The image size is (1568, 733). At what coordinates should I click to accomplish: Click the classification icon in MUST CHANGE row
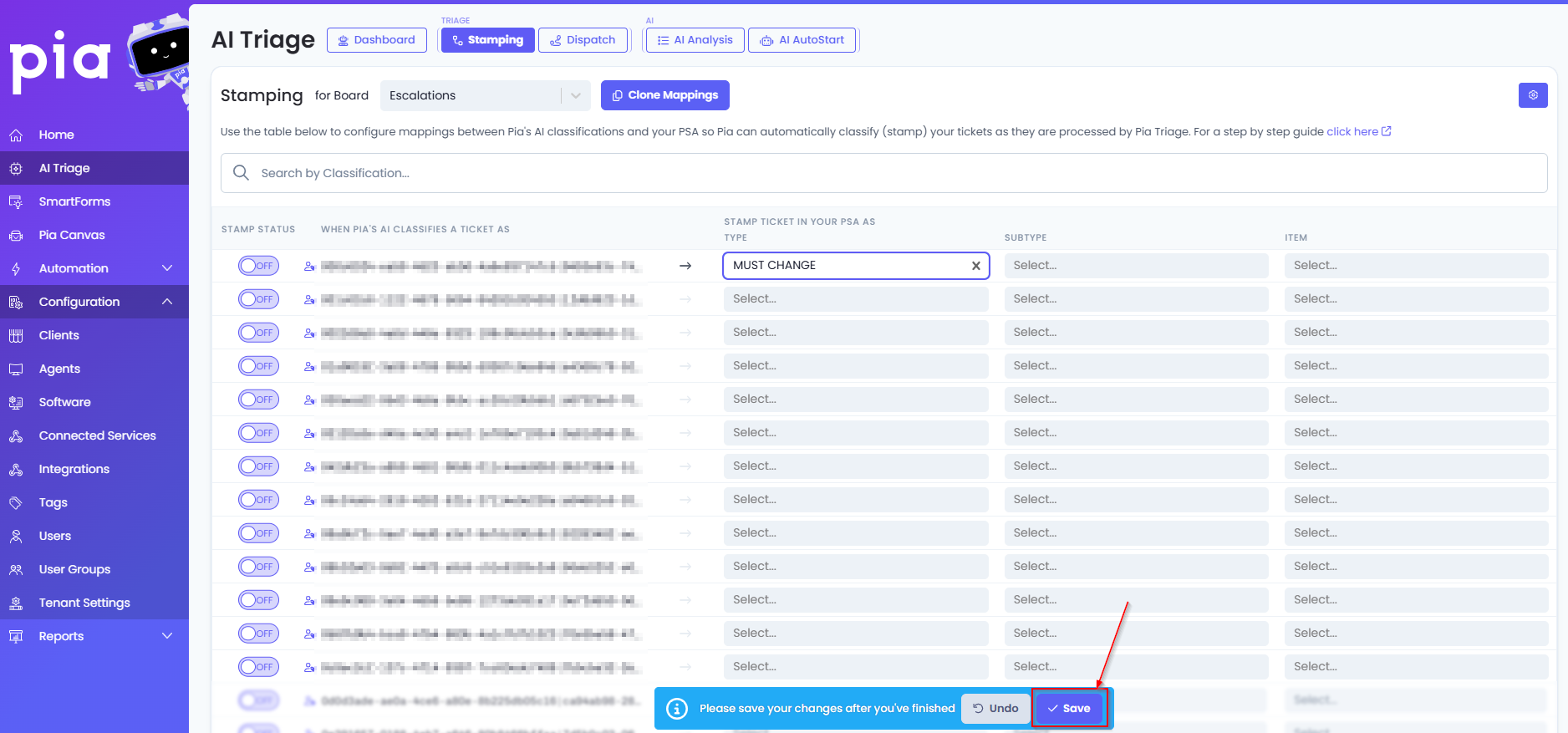pyautogui.click(x=309, y=266)
